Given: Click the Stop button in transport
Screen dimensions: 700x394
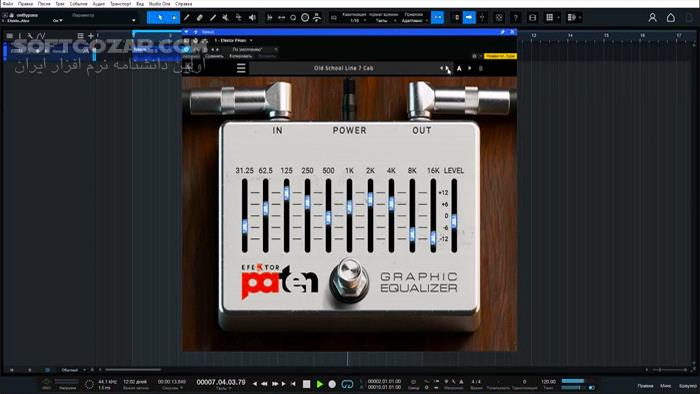Looking at the screenshot, I should tap(306, 384).
